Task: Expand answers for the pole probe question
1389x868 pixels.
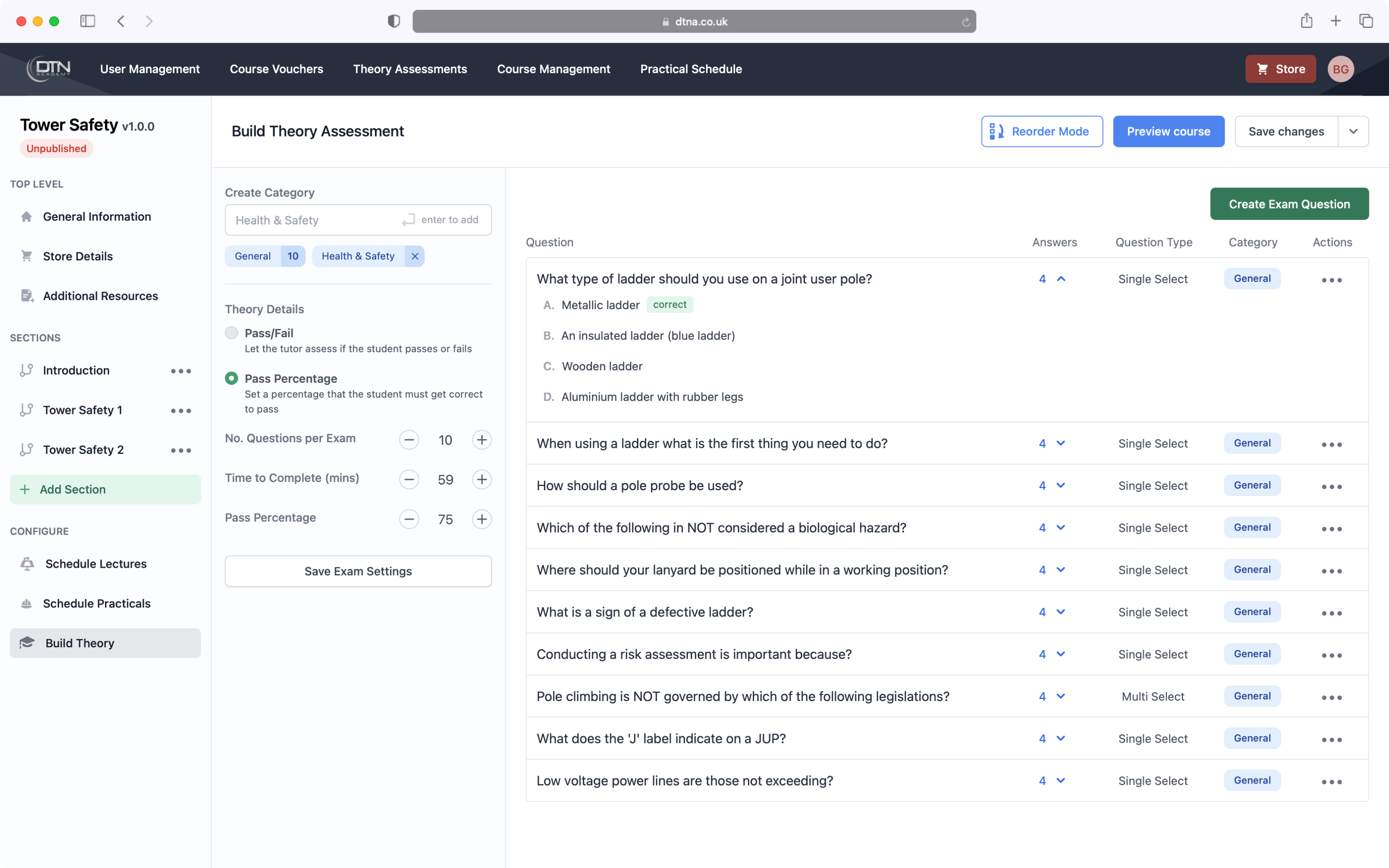Action: tap(1061, 485)
